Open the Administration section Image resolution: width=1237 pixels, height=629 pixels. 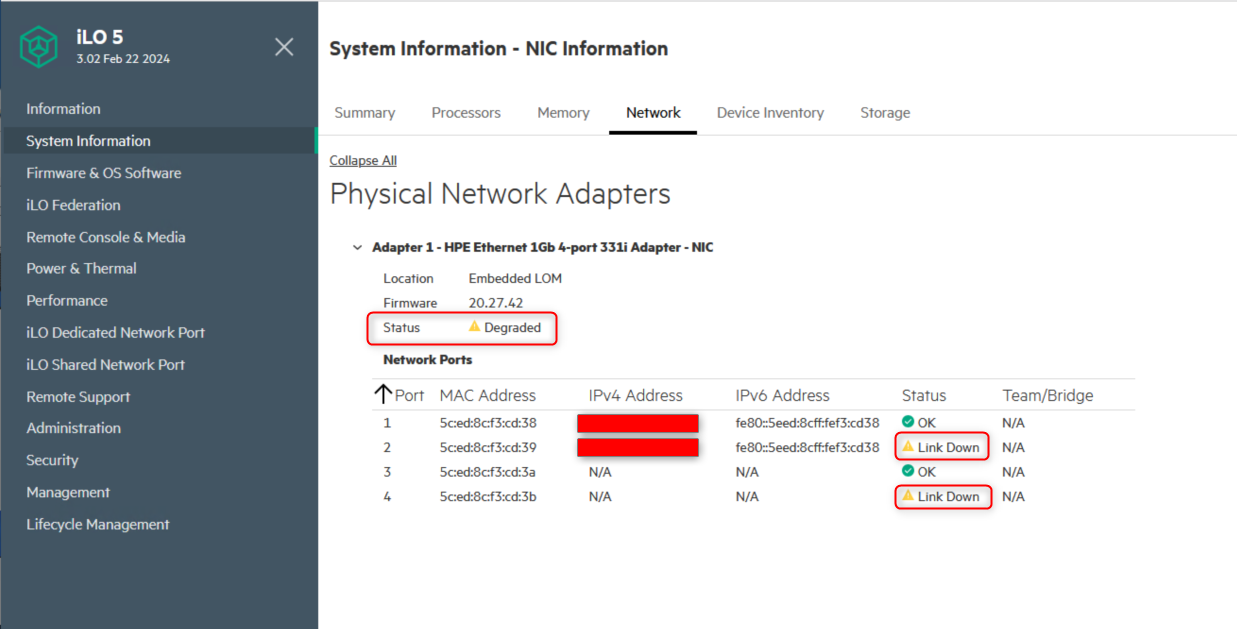[x=73, y=428]
